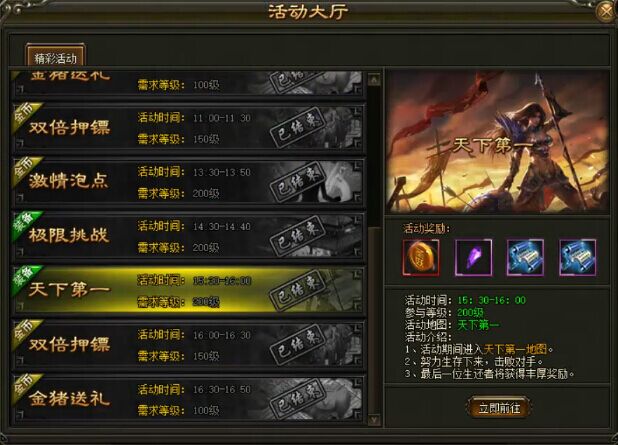Click the scrollbar down arrow
The height and width of the screenshot is (445, 618).
(x=374, y=420)
